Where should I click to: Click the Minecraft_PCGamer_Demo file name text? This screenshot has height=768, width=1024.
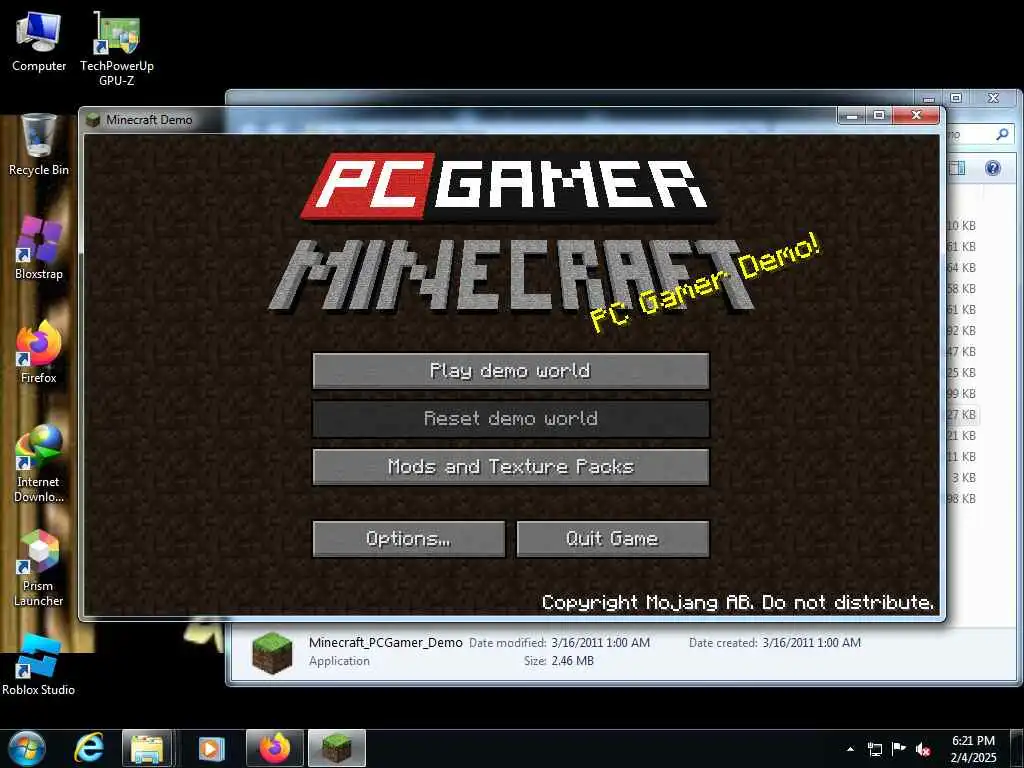pyautogui.click(x=385, y=643)
